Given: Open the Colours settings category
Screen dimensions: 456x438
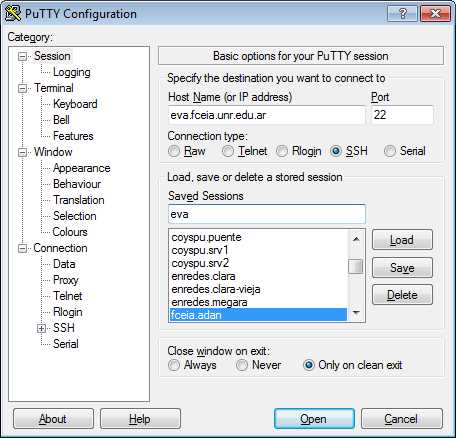Looking at the screenshot, I should [70, 232].
